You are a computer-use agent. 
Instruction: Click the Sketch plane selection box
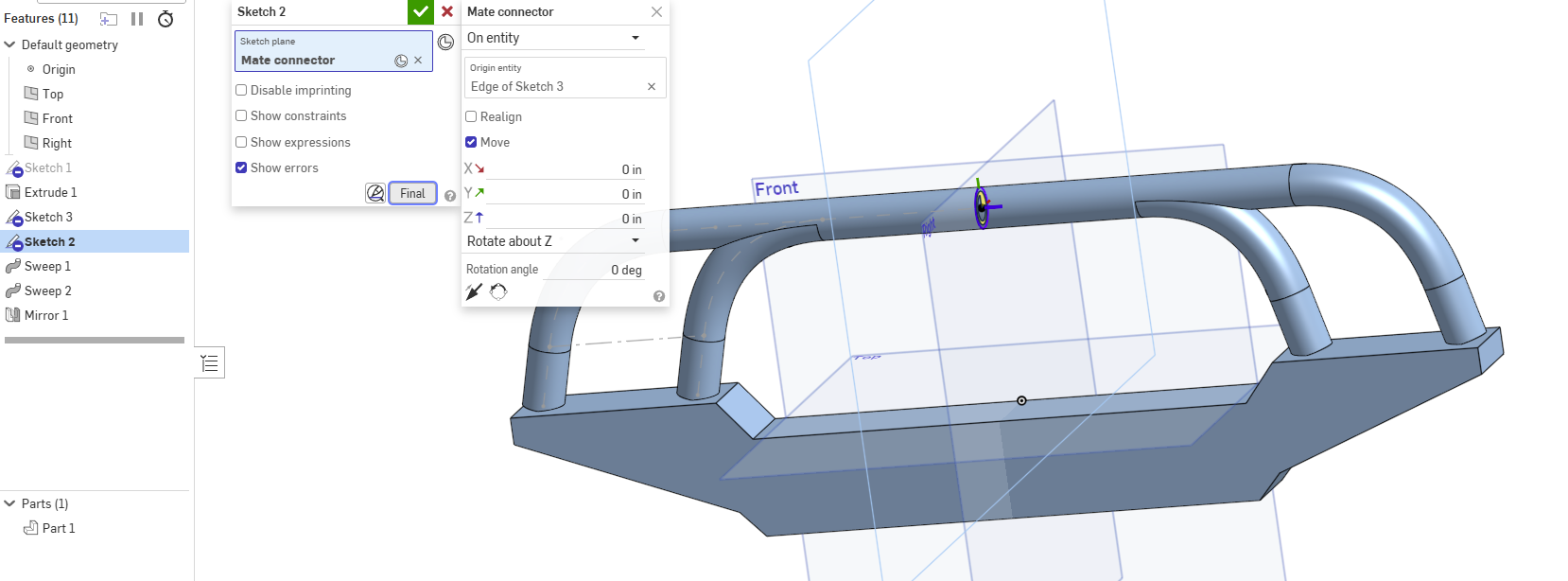333,51
